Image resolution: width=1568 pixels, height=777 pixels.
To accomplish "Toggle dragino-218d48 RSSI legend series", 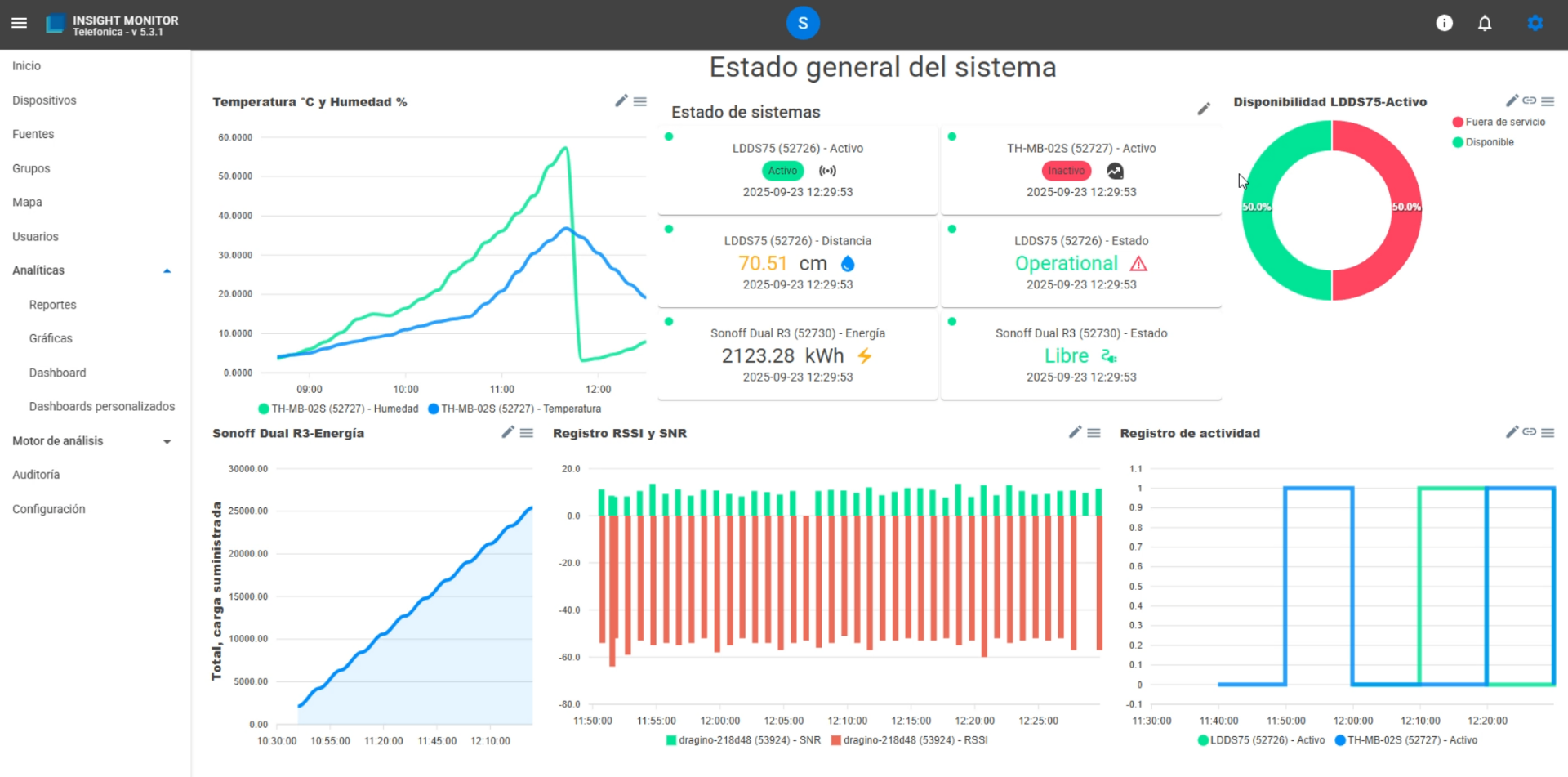I will click(x=909, y=740).
